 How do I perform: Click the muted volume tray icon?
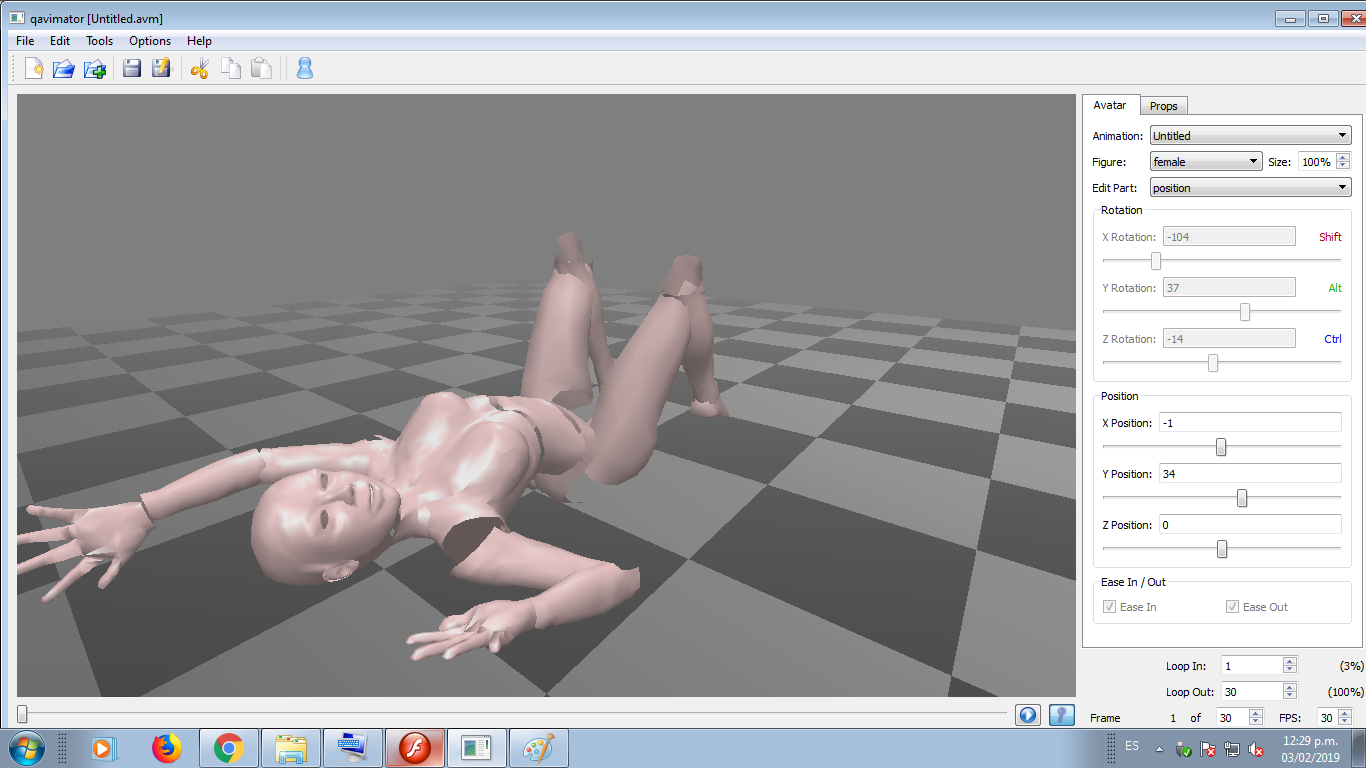[x=1257, y=749]
